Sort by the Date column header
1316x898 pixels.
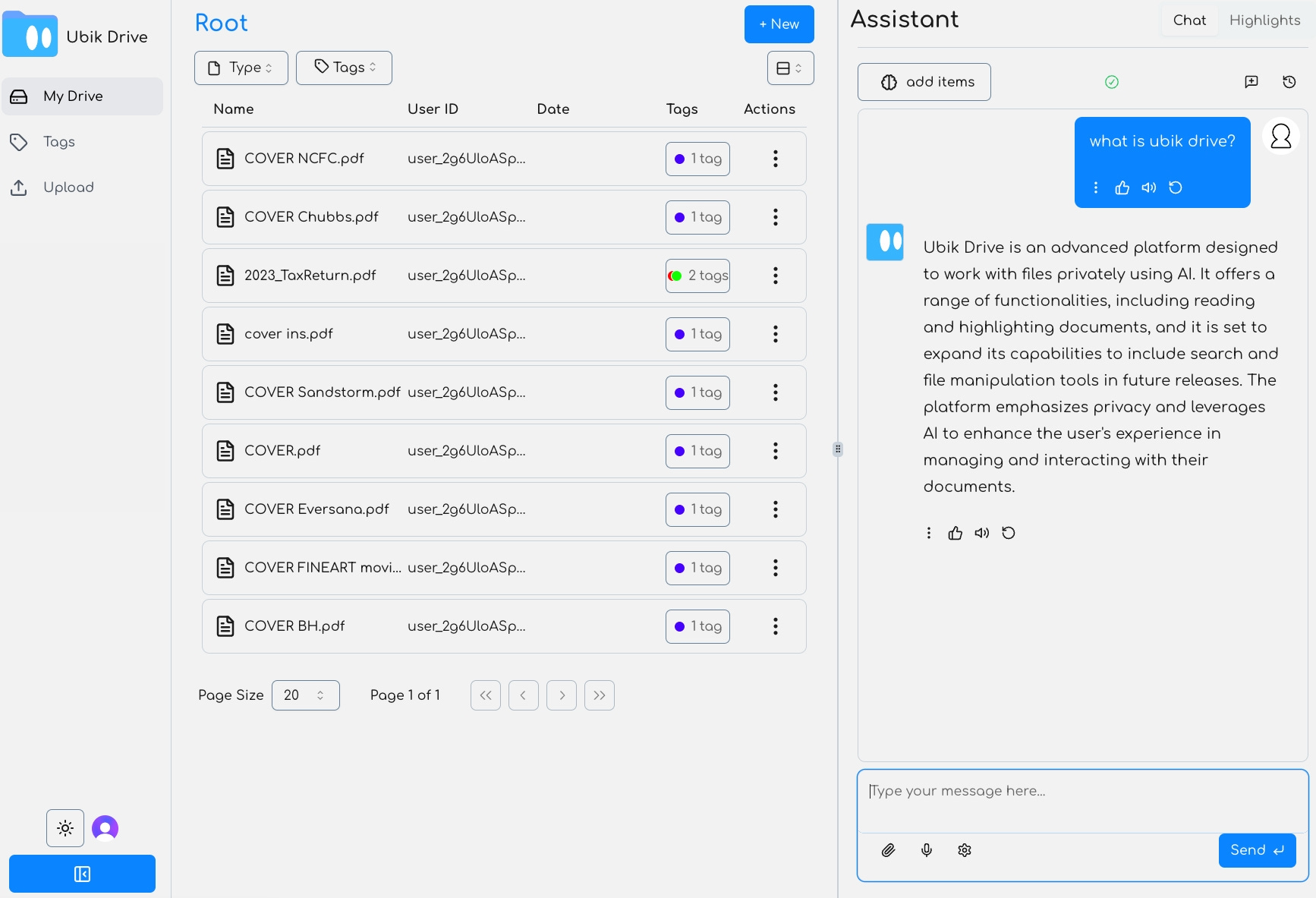(x=553, y=109)
